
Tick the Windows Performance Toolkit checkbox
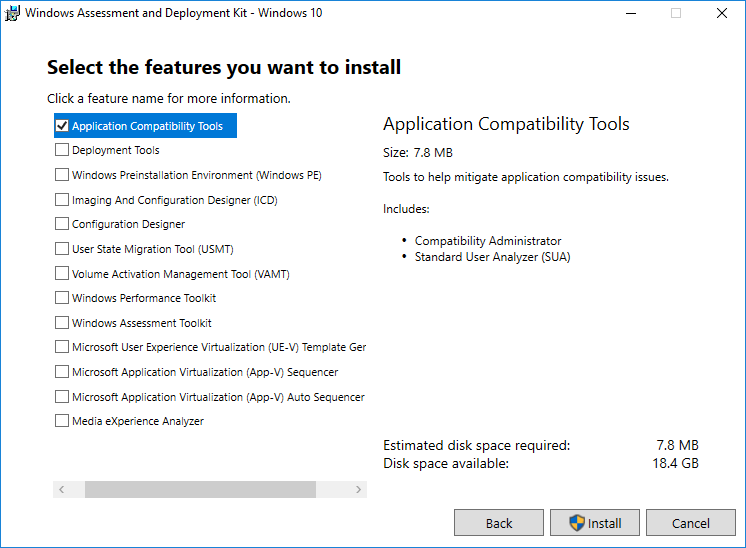(x=62, y=298)
